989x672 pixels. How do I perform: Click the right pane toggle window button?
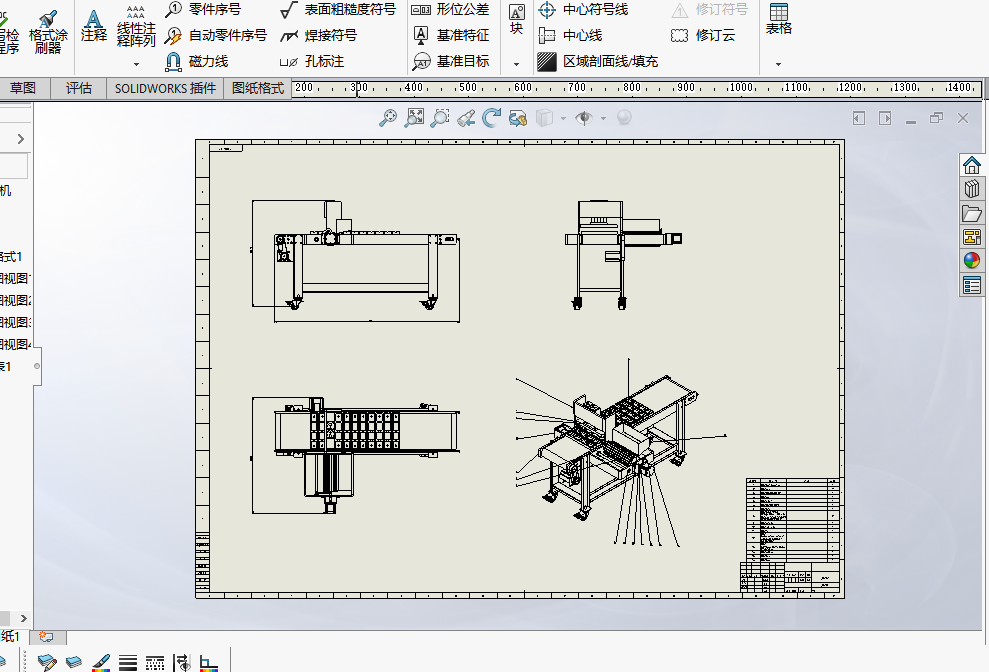(885, 118)
